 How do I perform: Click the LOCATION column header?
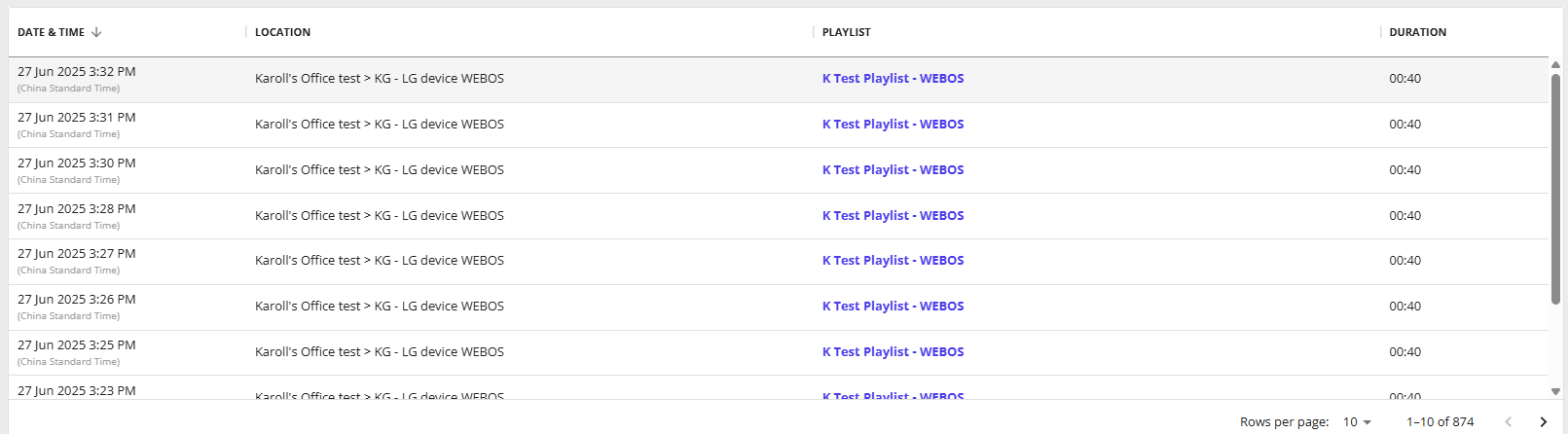(x=282, y=32)
